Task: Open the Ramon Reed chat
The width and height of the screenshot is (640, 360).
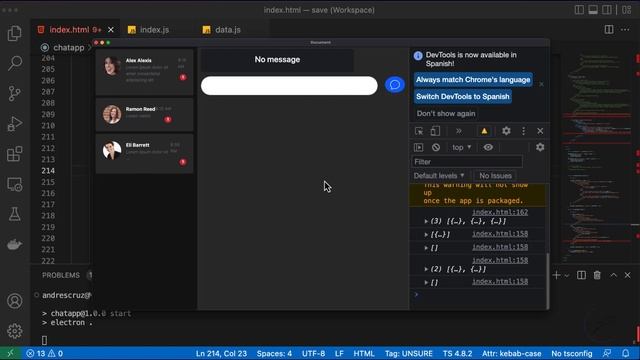Action: click(x=144, y=115)
